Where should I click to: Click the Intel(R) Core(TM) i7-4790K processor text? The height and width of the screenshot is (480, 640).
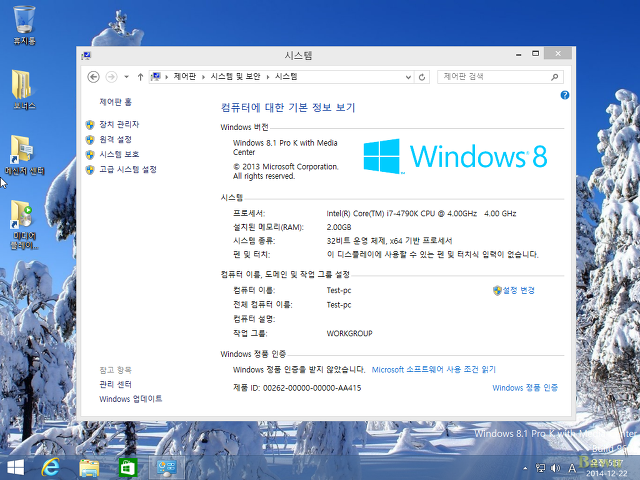pos(421,213)
